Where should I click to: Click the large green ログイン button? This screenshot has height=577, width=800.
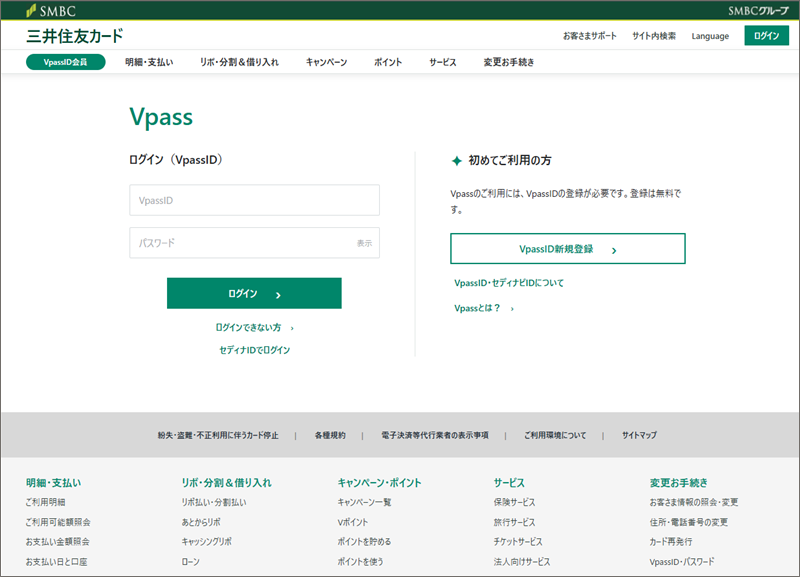[x=254, y=293]
